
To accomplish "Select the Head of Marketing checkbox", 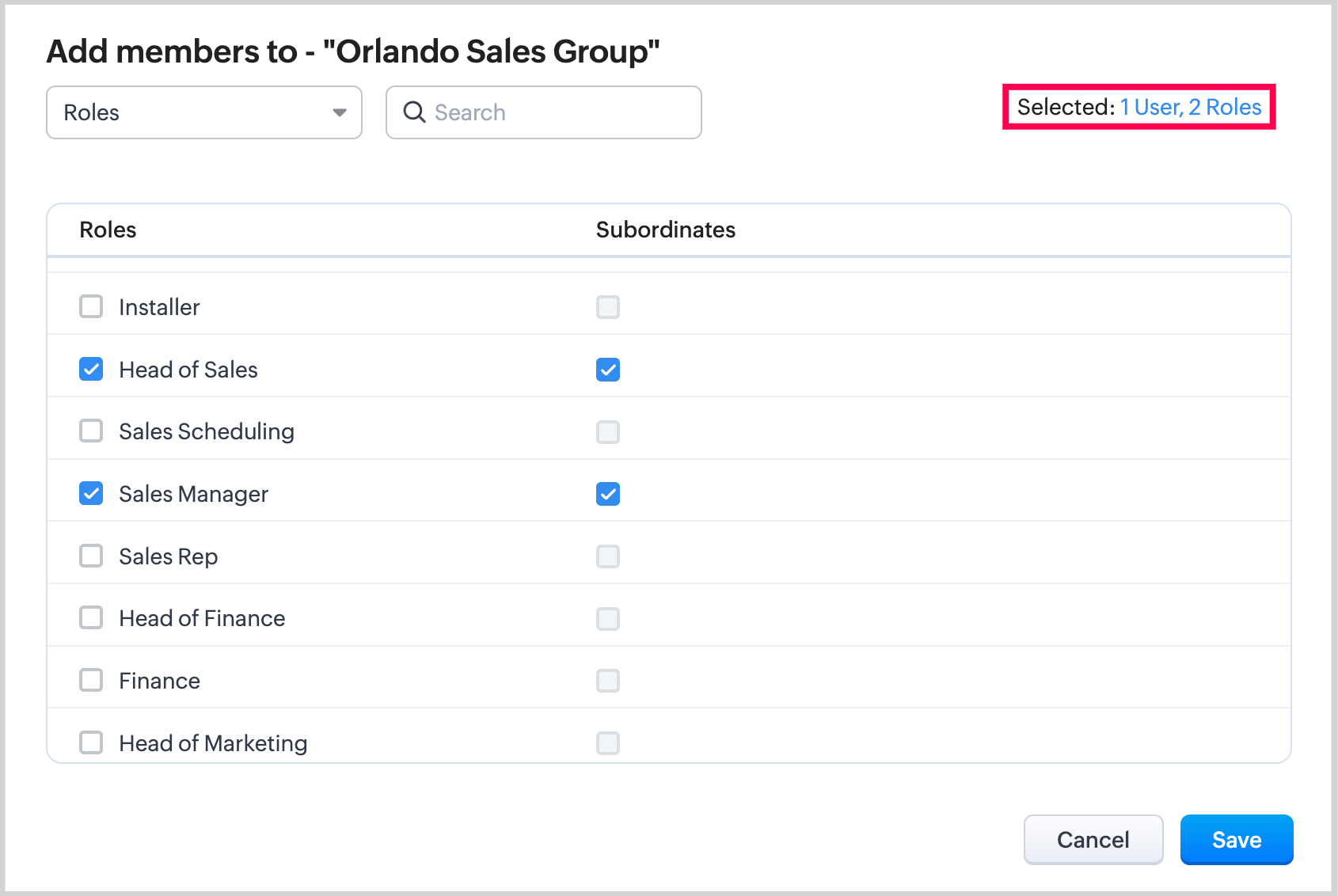I will click(91, 742).
